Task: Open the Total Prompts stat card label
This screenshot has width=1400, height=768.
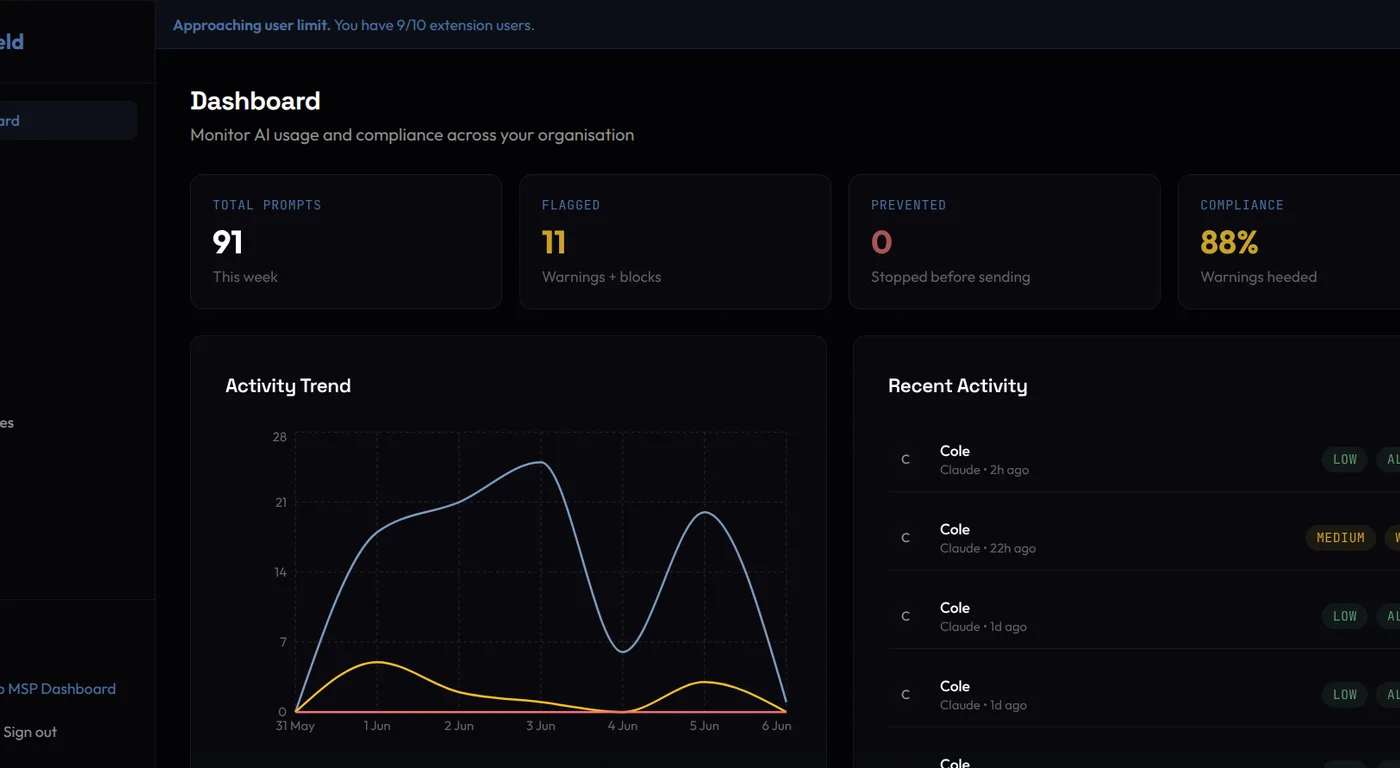Action: coord(267,205)
